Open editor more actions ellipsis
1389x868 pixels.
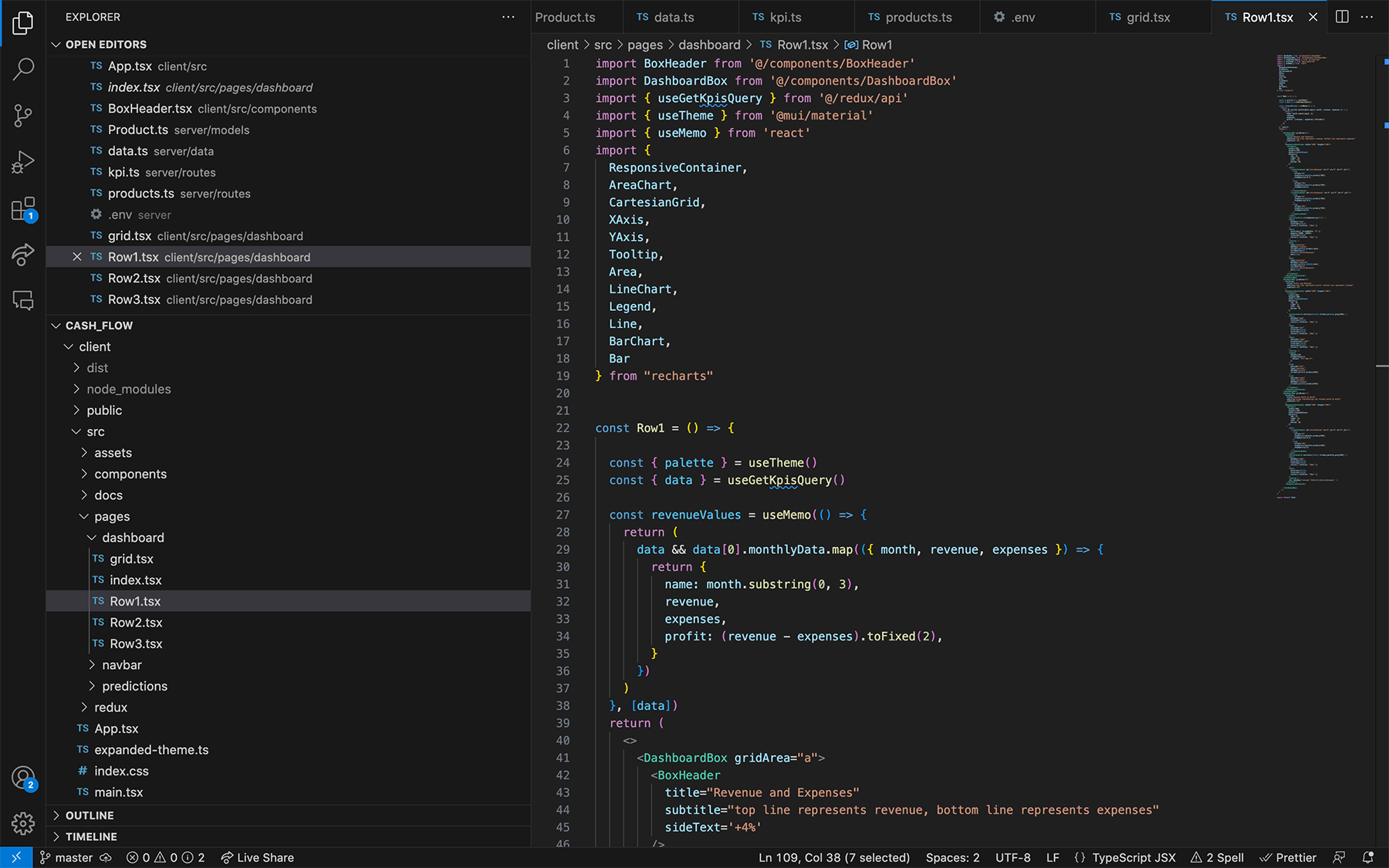tap(1367, 17)
